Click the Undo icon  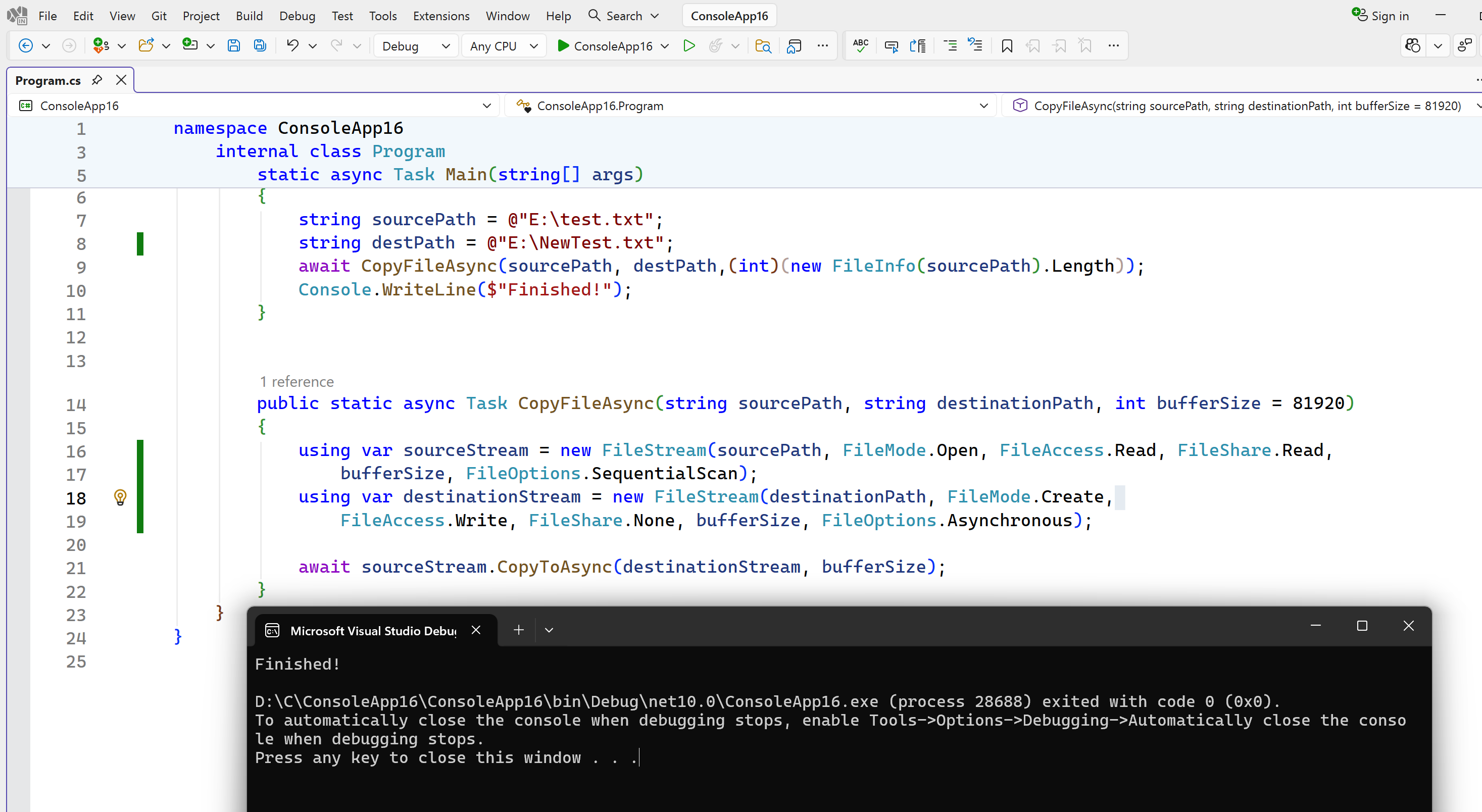[x=292, y=46]
